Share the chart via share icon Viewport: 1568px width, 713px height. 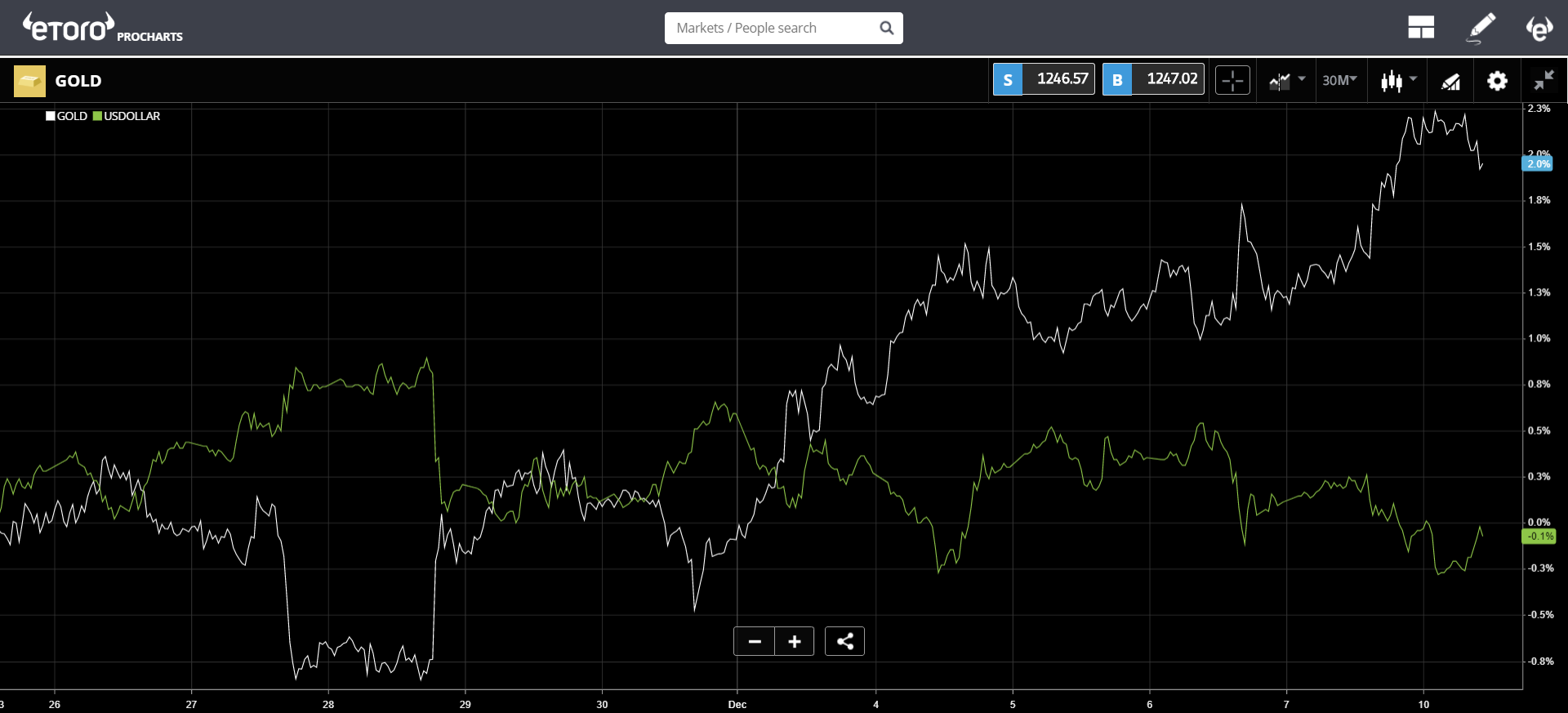pyautogui.click(x=844, y=642)
